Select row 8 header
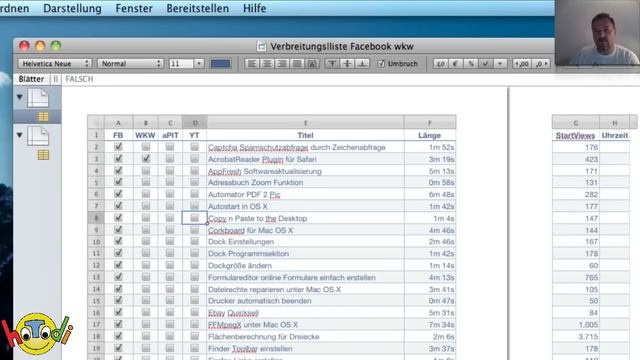Screen dimensions: 640x360 pos(96,218)
